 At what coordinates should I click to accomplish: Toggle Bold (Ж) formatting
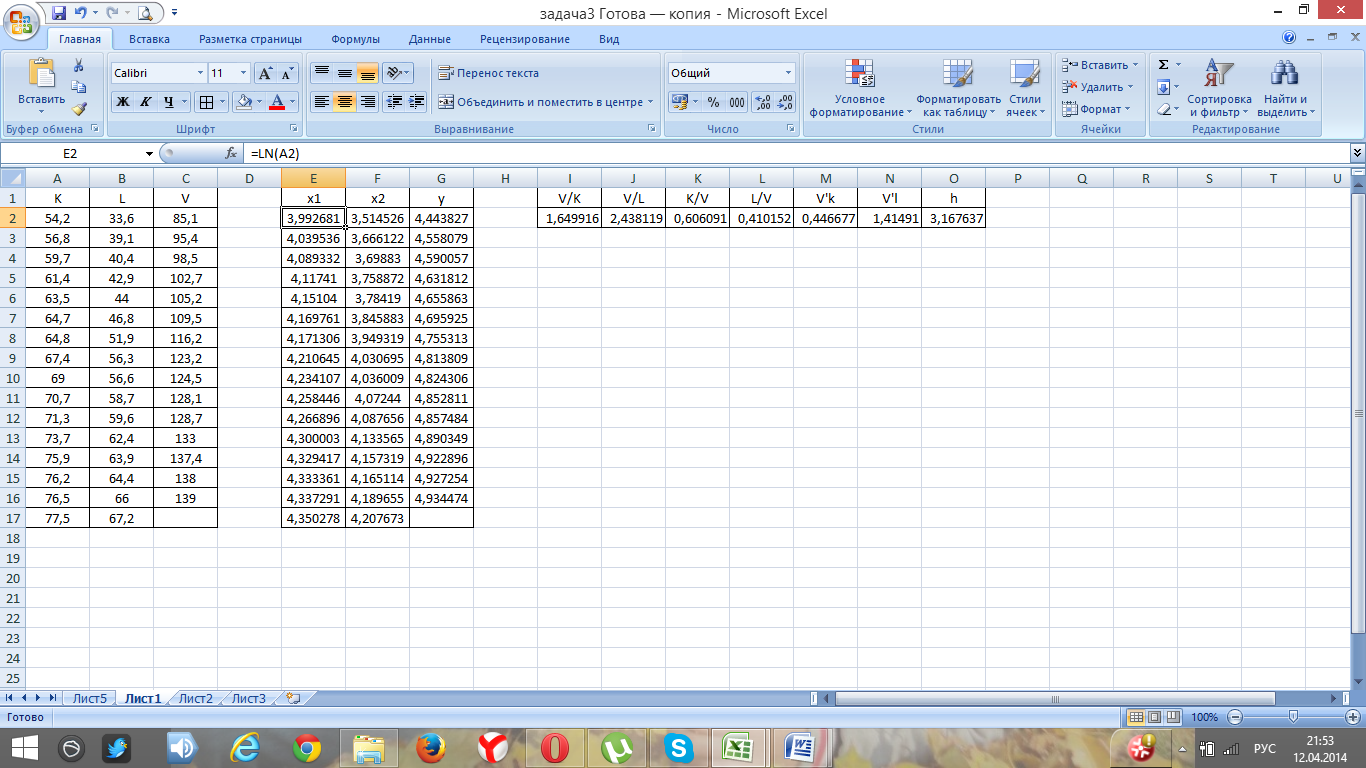point(123,102)
